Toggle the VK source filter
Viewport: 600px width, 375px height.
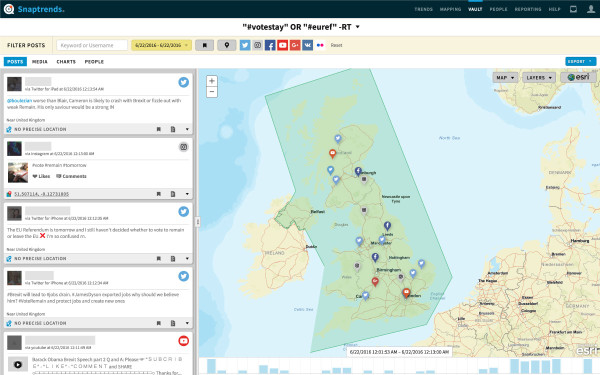tap(308, 45)
